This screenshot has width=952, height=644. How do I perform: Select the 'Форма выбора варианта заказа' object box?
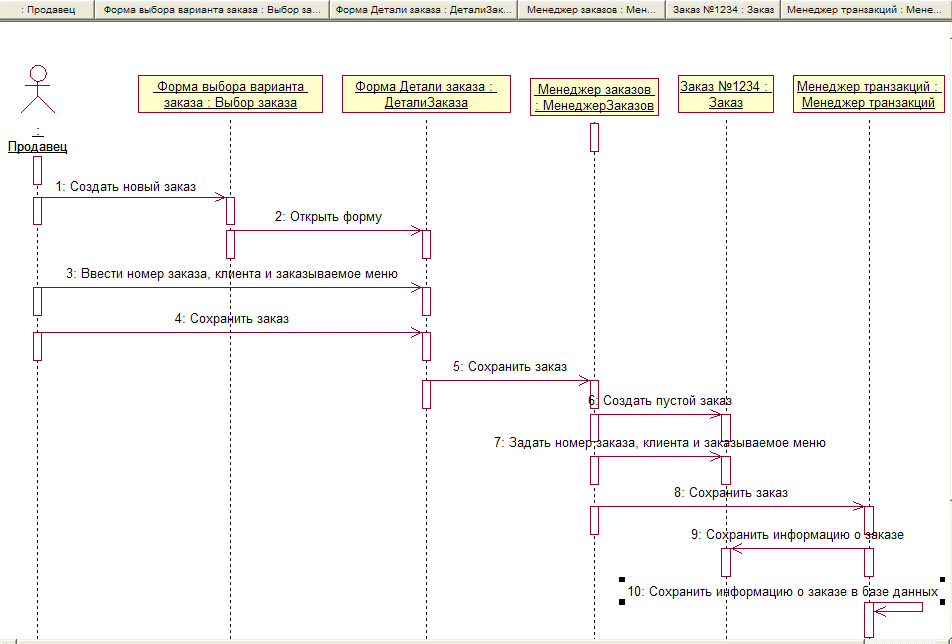click(230, 94)
